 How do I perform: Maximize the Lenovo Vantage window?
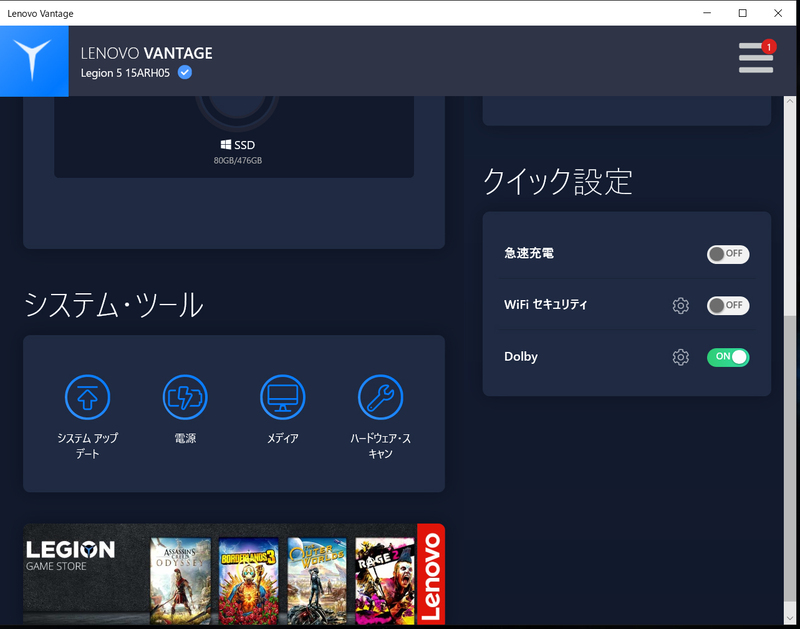[x=743, y=13]
